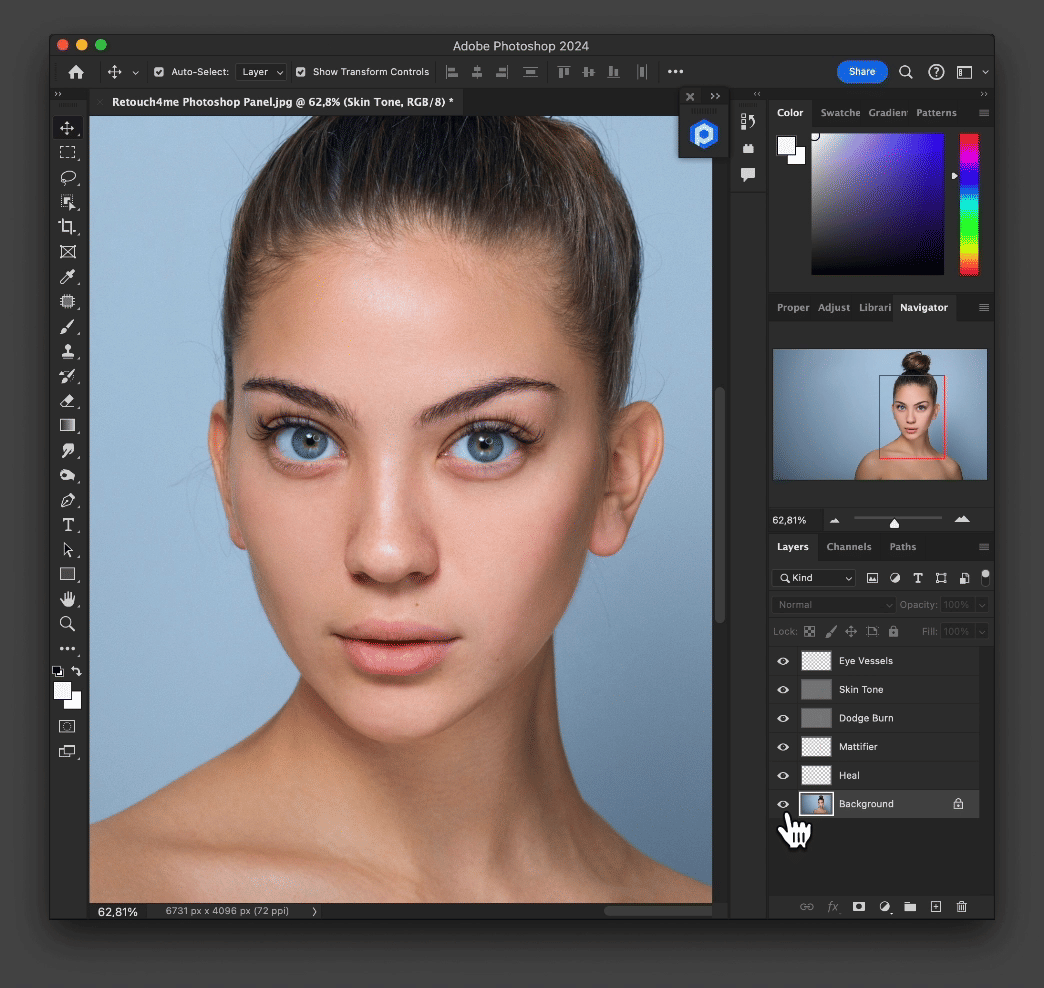1044x988 pixels.
Task: Select the Clone Stamp tool
Action: (68, 351)
